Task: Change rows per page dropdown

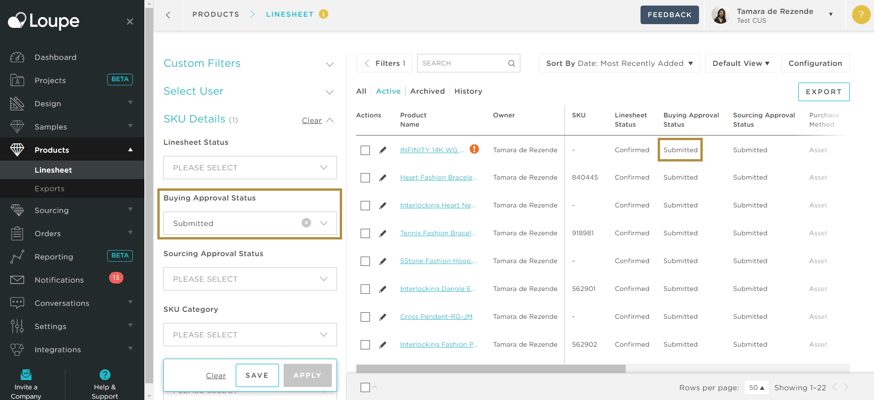Action: click(x=756, y=387)
